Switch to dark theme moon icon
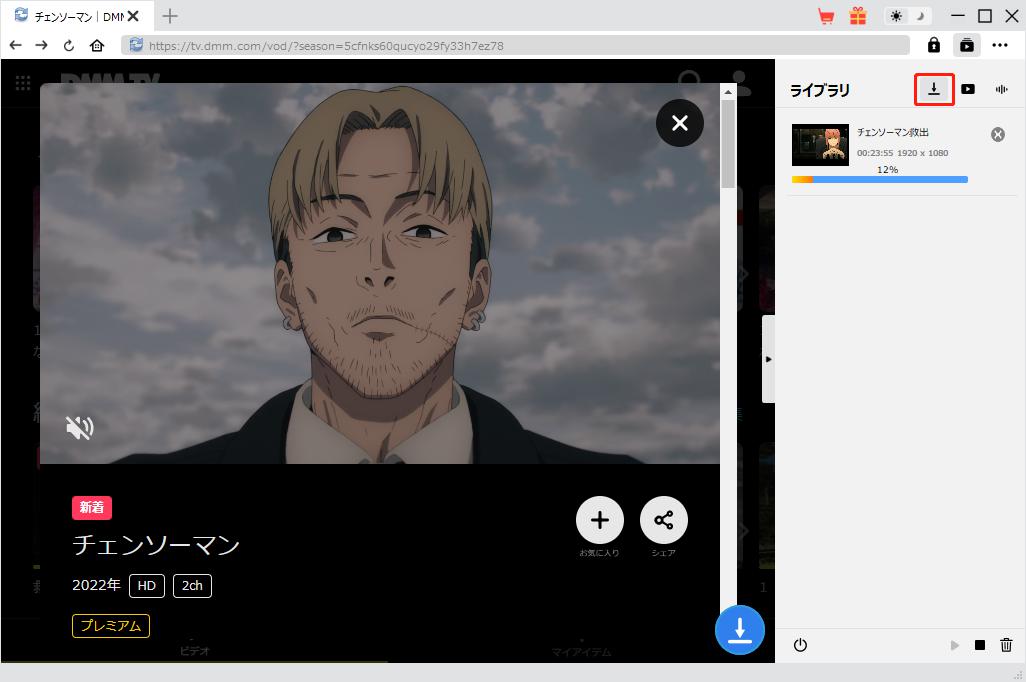 (x=919, y=16)
